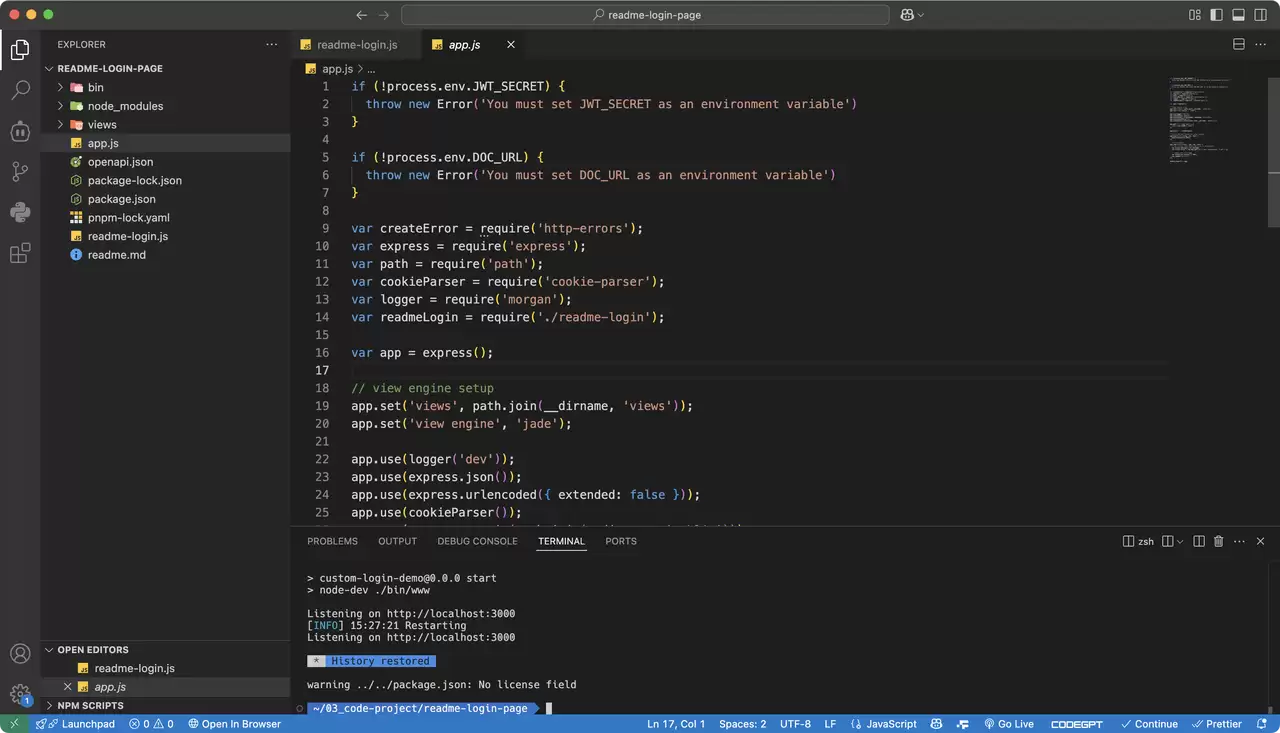Image resolution: width=1280 pixels, height=733 pixels.
Task: Switch to the Problems panel tab
Action: (x=332, y=541)
